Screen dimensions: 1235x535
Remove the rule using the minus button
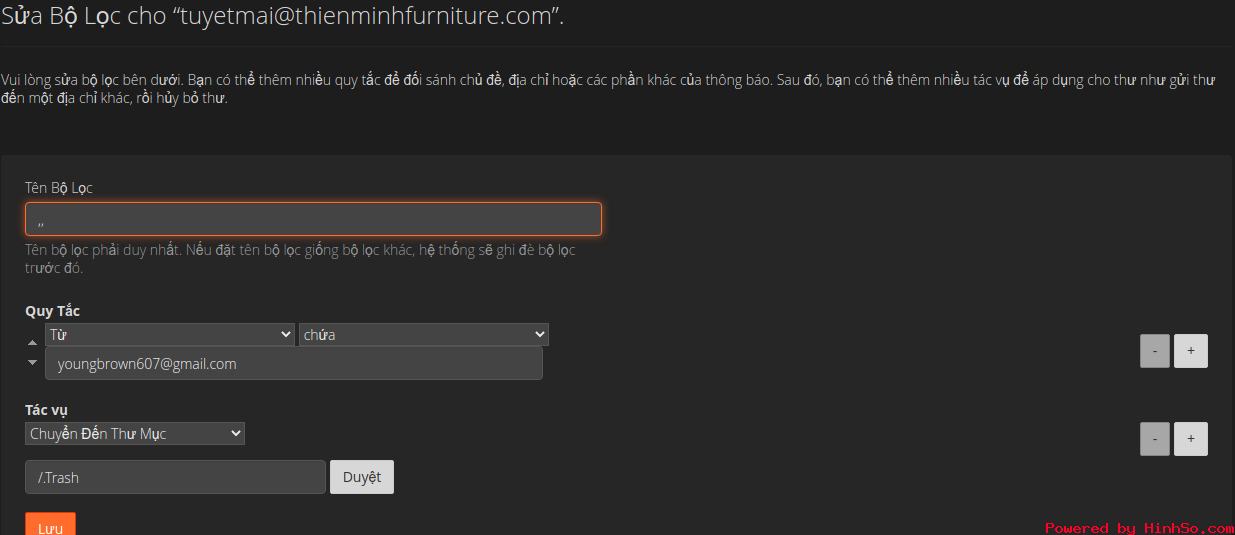pyautogui.click(x=1155, y=351)
